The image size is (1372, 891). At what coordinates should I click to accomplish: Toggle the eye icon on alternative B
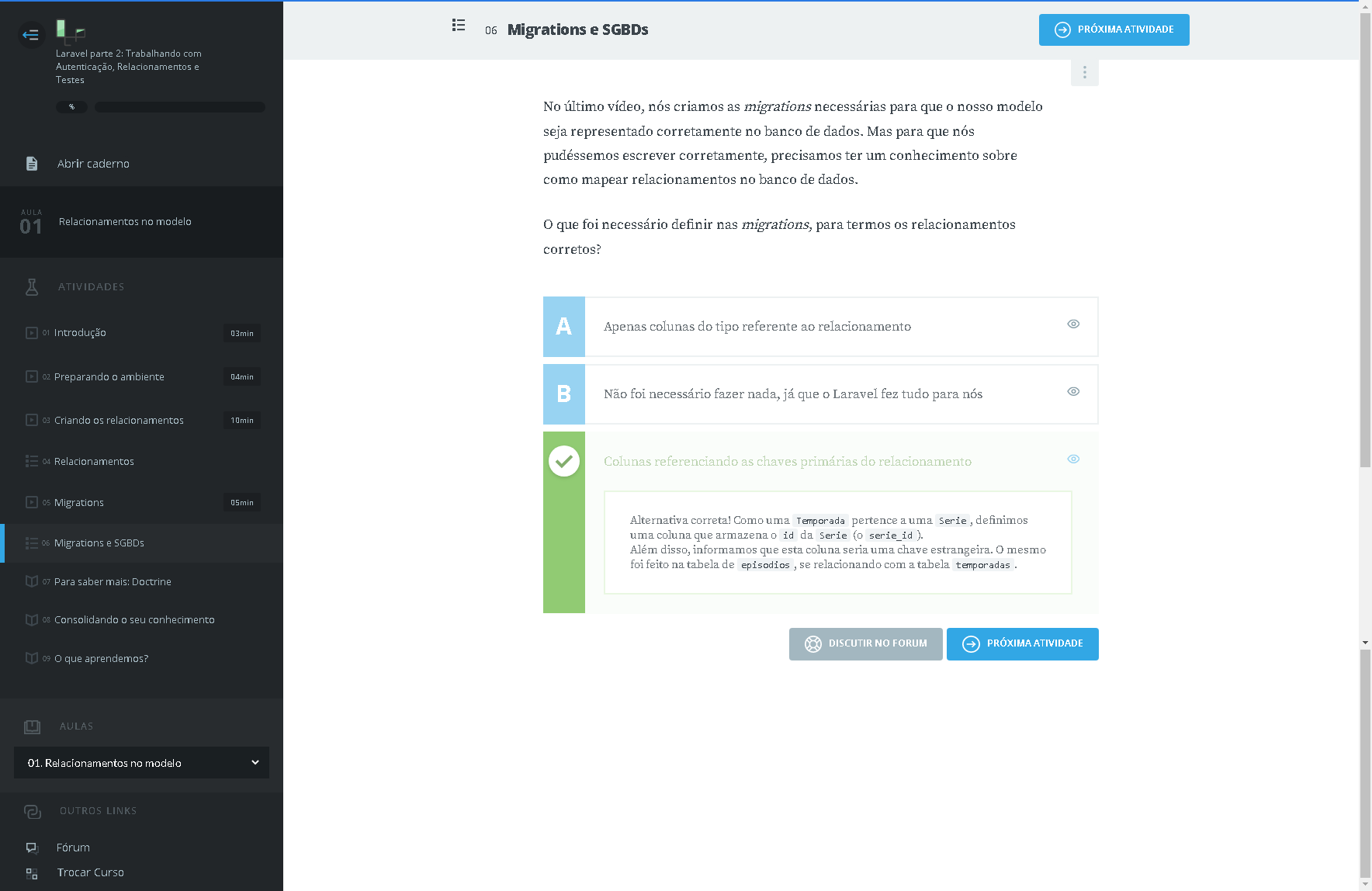click(1073, 392)
